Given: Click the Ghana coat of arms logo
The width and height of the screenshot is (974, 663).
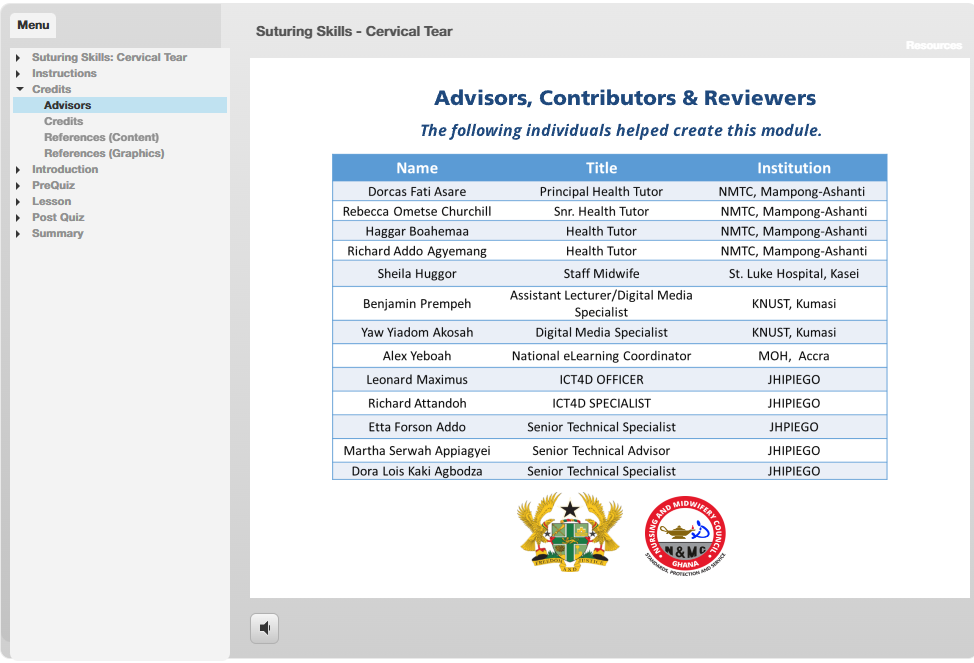Looking at the screenshot, I should click(569, 532).
